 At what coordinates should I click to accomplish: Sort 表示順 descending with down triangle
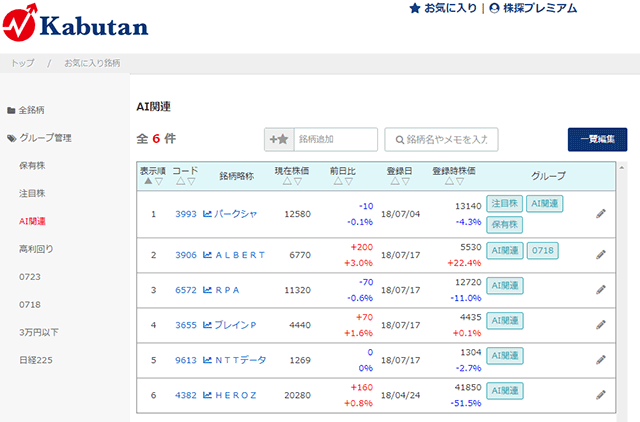pos(159,181)
